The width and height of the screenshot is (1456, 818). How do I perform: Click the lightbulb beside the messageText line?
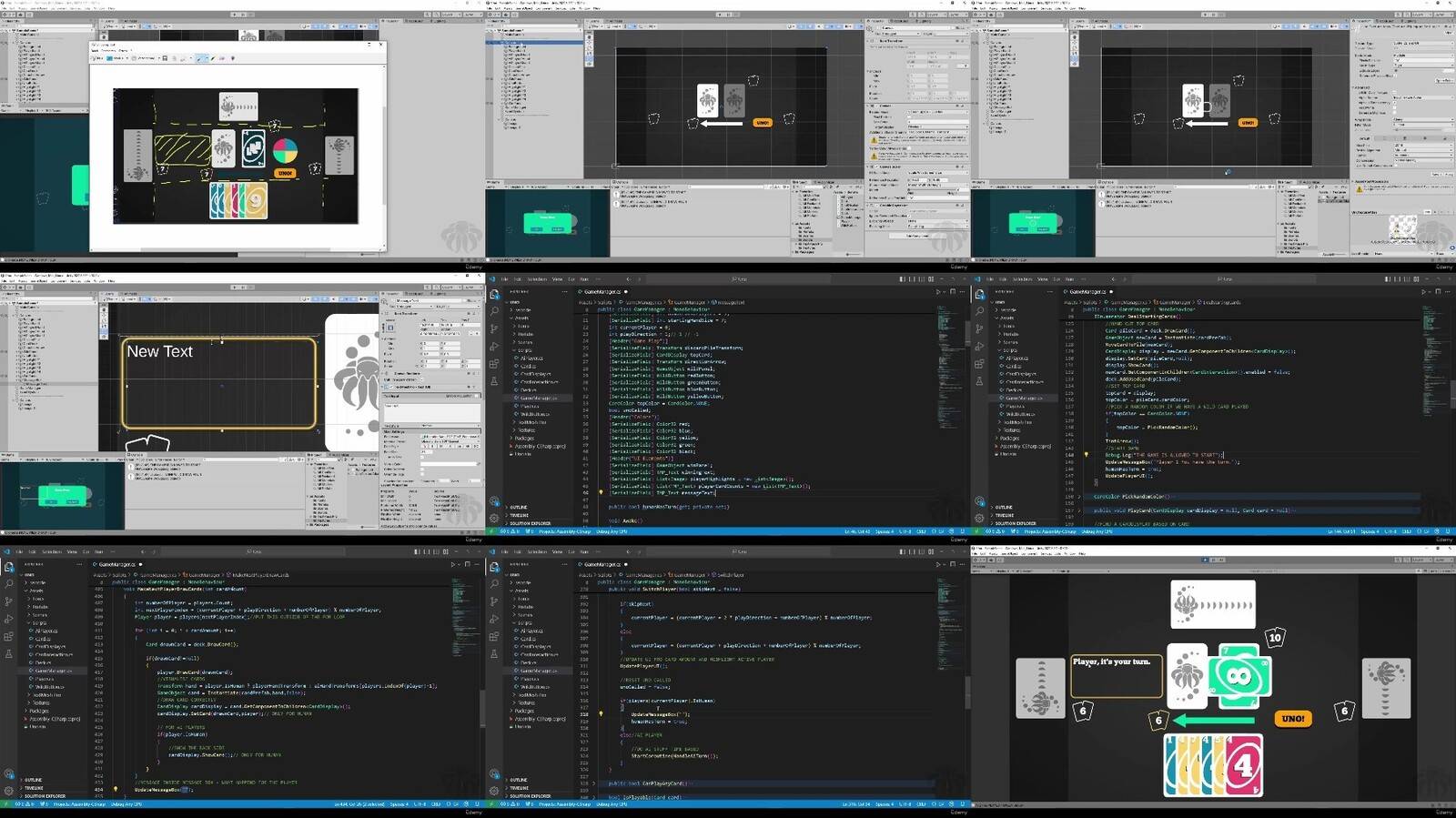click(x=601, y=492)
